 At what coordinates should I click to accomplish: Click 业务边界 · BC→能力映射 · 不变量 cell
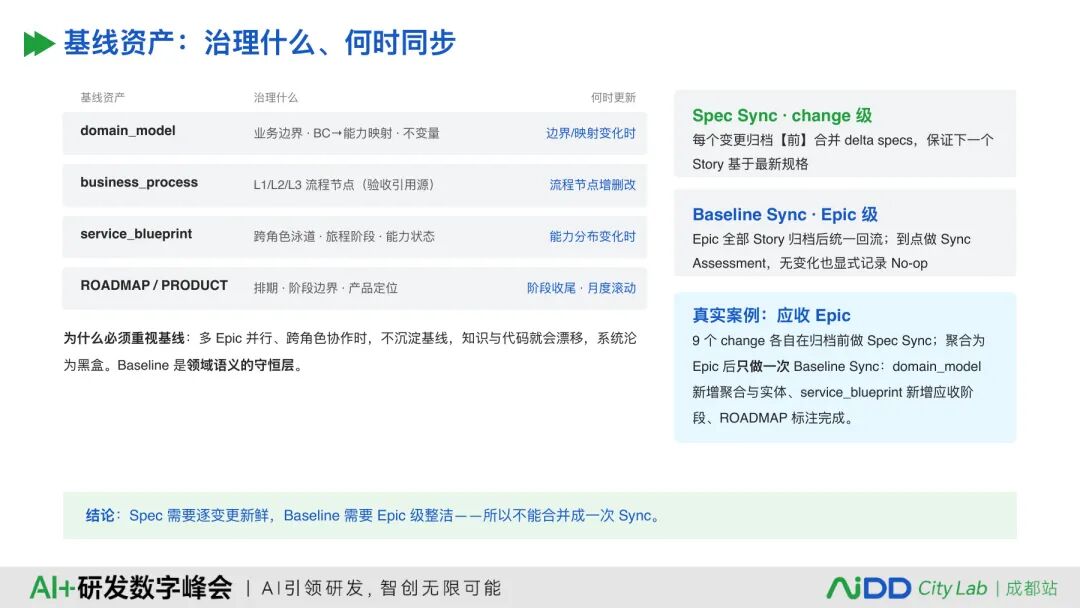click(346, 133)
